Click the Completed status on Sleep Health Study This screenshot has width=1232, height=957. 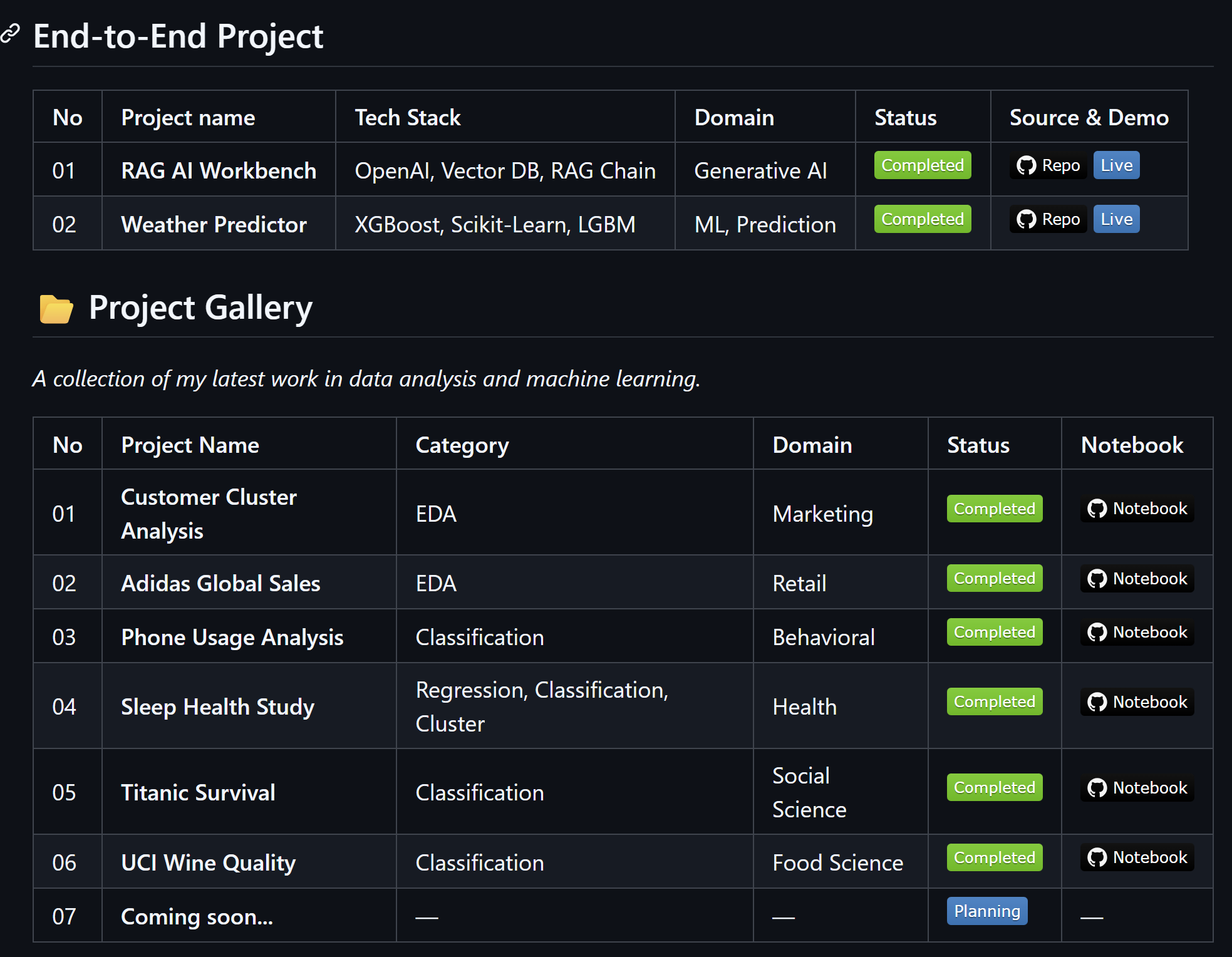pyautogui.click(x=993, y=701)
